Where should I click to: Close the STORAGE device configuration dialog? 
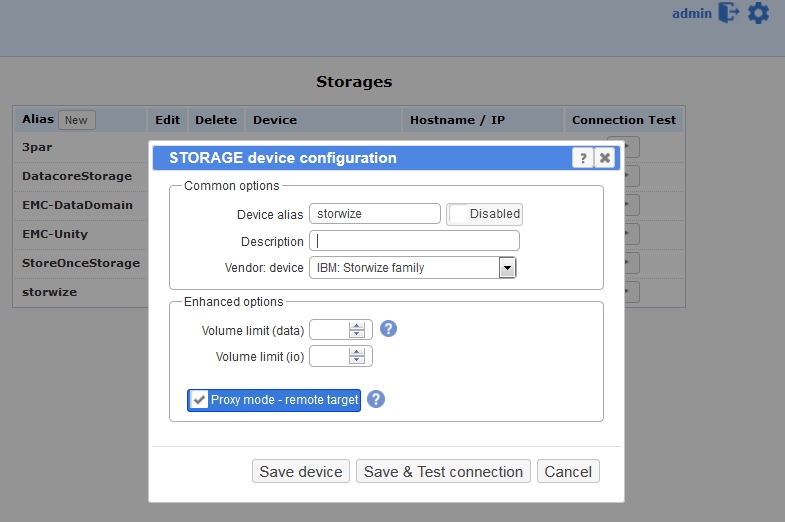coord(604,158)
